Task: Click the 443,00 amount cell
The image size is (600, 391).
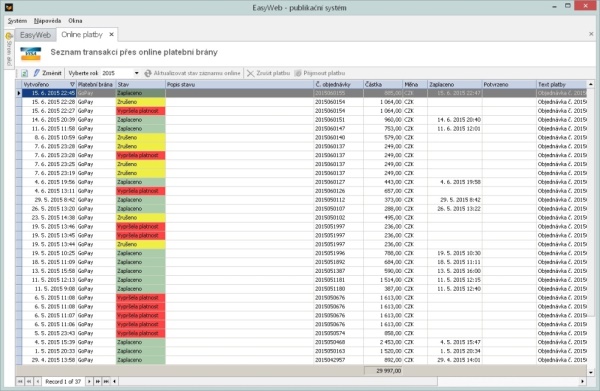Action: pos(383,182)
